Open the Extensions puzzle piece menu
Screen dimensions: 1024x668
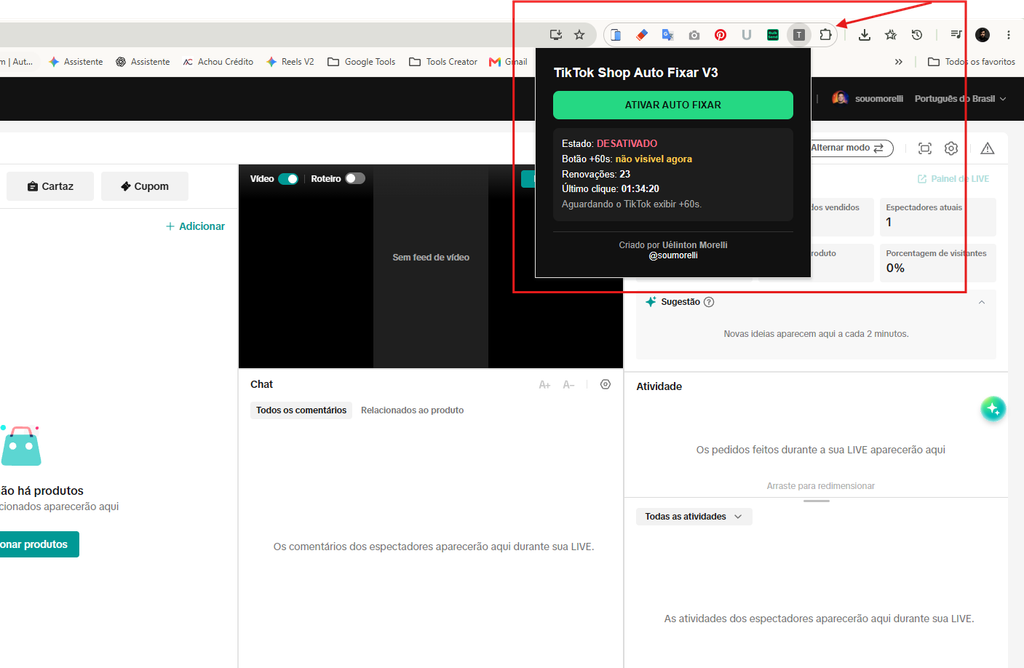(825, 35)
